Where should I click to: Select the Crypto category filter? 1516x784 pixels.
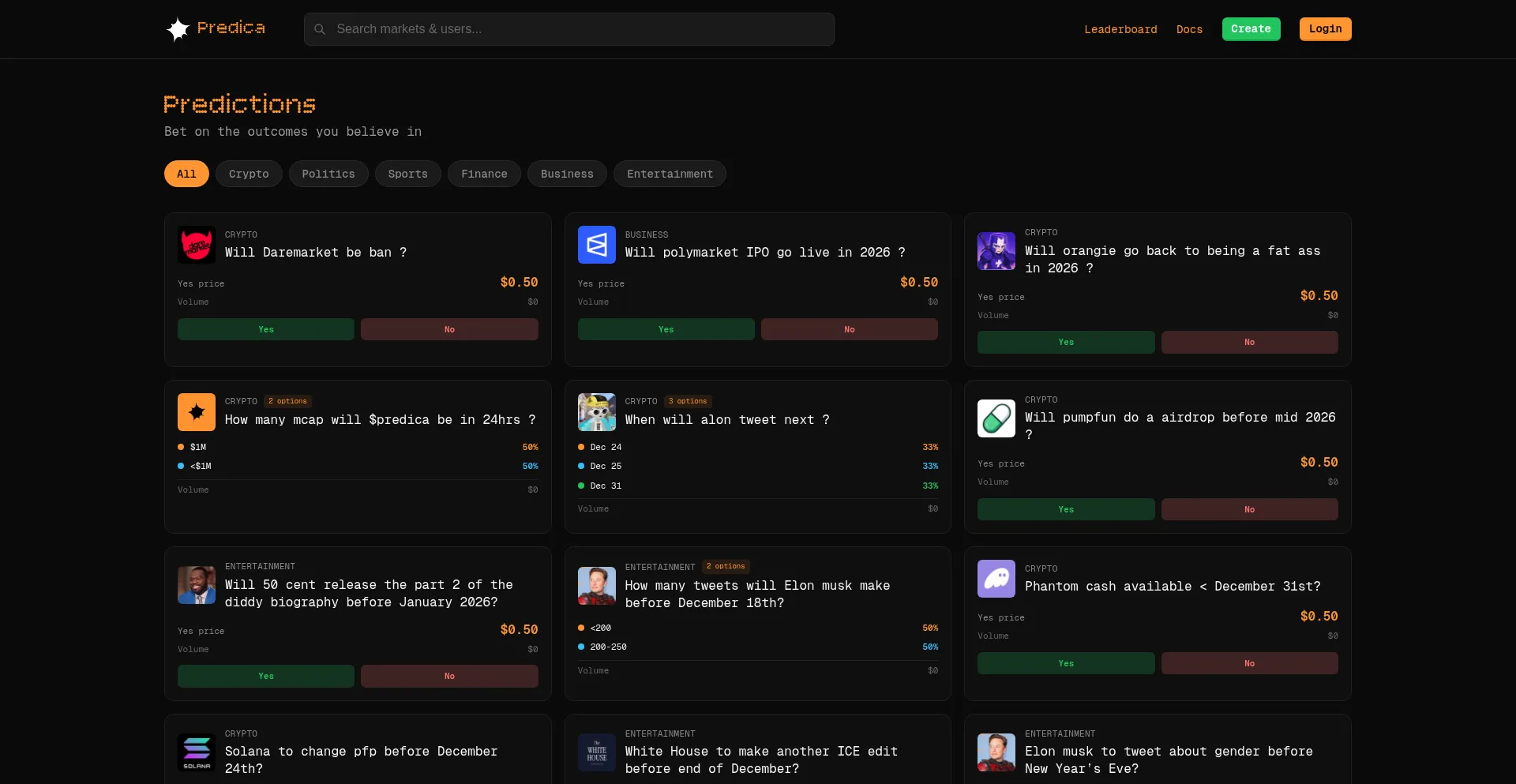(x=249, y=174)
